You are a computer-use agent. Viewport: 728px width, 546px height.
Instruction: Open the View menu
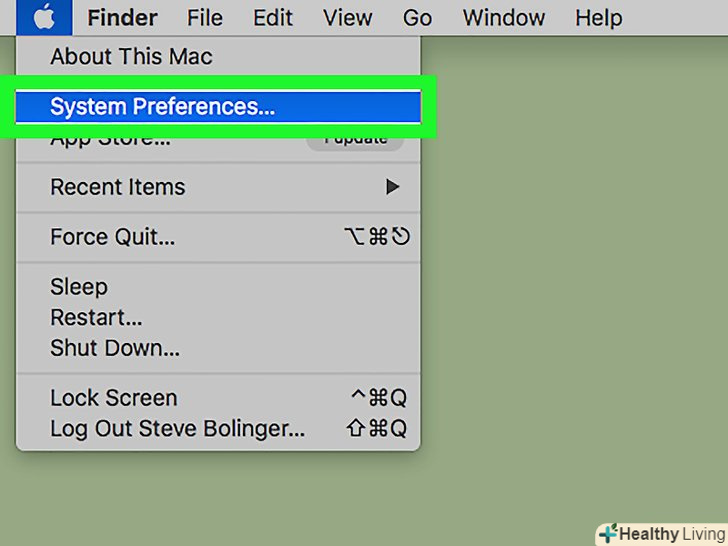(x=348, y=18)
